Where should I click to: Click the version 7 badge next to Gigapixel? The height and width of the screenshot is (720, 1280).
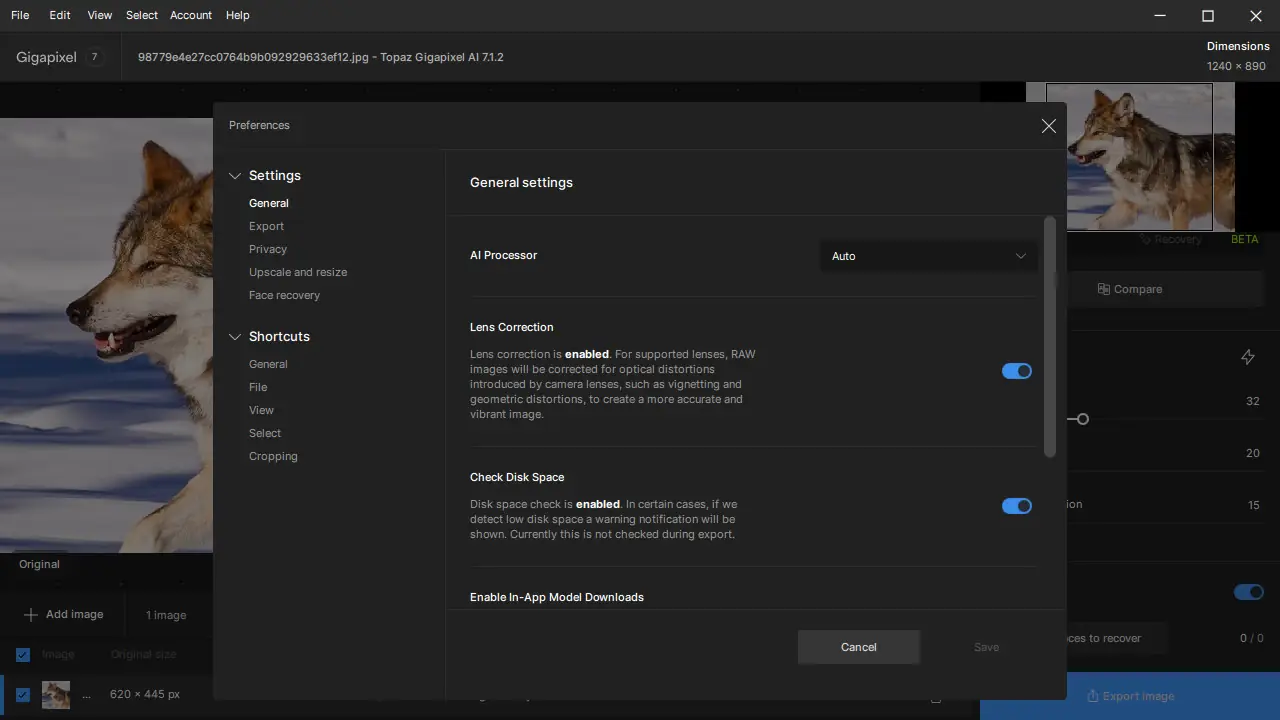pos(95,57)
